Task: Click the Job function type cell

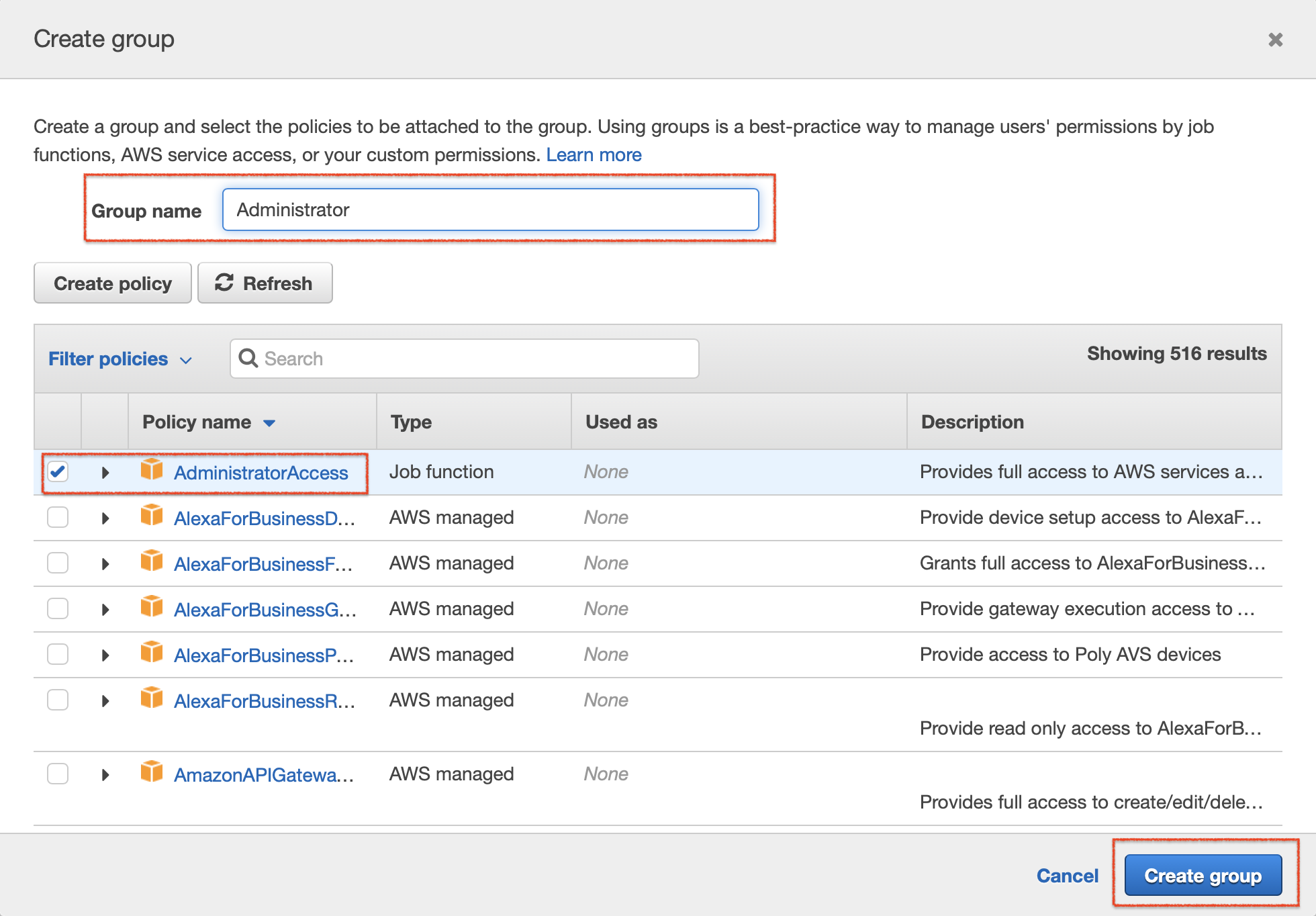Action: click(x=441, y=471)
